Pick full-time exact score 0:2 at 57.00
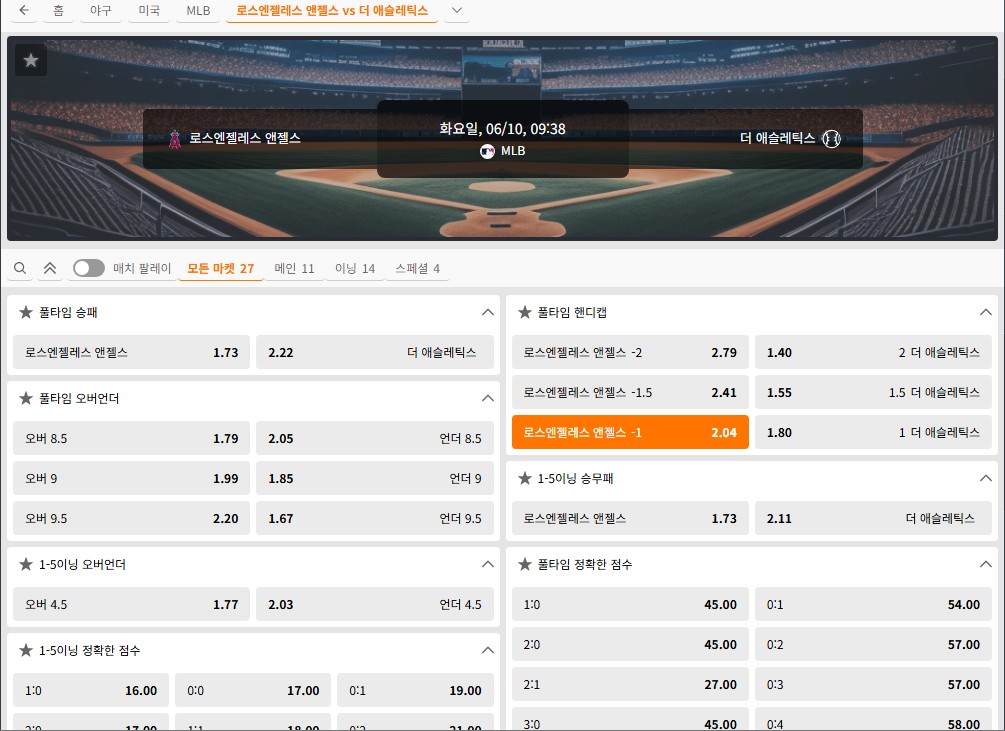The width and height of the screenshot is (1005, 731). point(873,645)
